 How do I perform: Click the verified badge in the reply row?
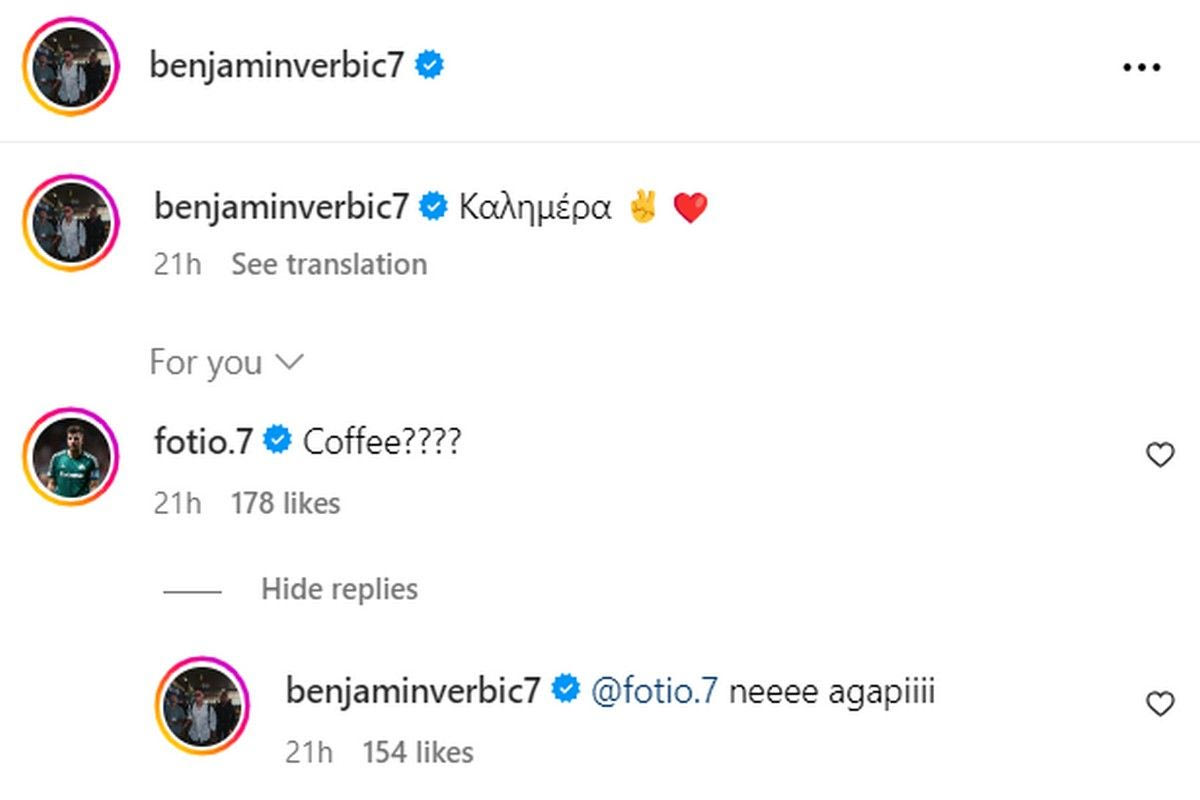(566, 690)
